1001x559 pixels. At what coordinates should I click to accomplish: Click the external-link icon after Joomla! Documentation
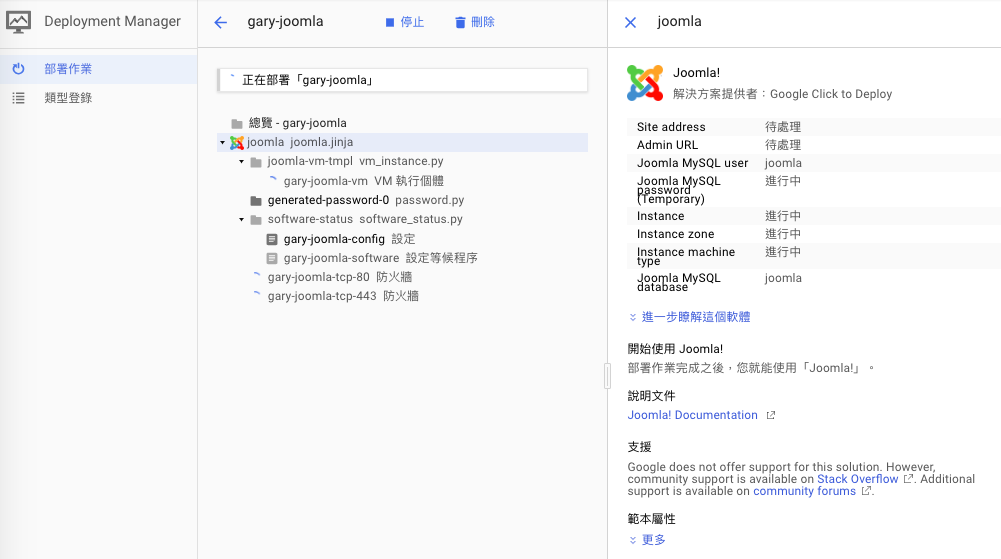point(771,415)
